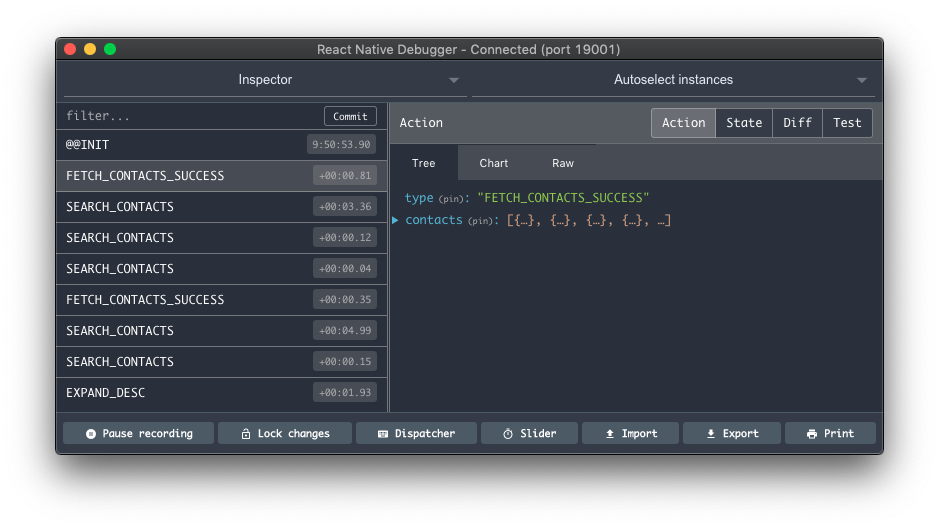
Task: Expand the contacts array node
Action: (x=396, y=220)
